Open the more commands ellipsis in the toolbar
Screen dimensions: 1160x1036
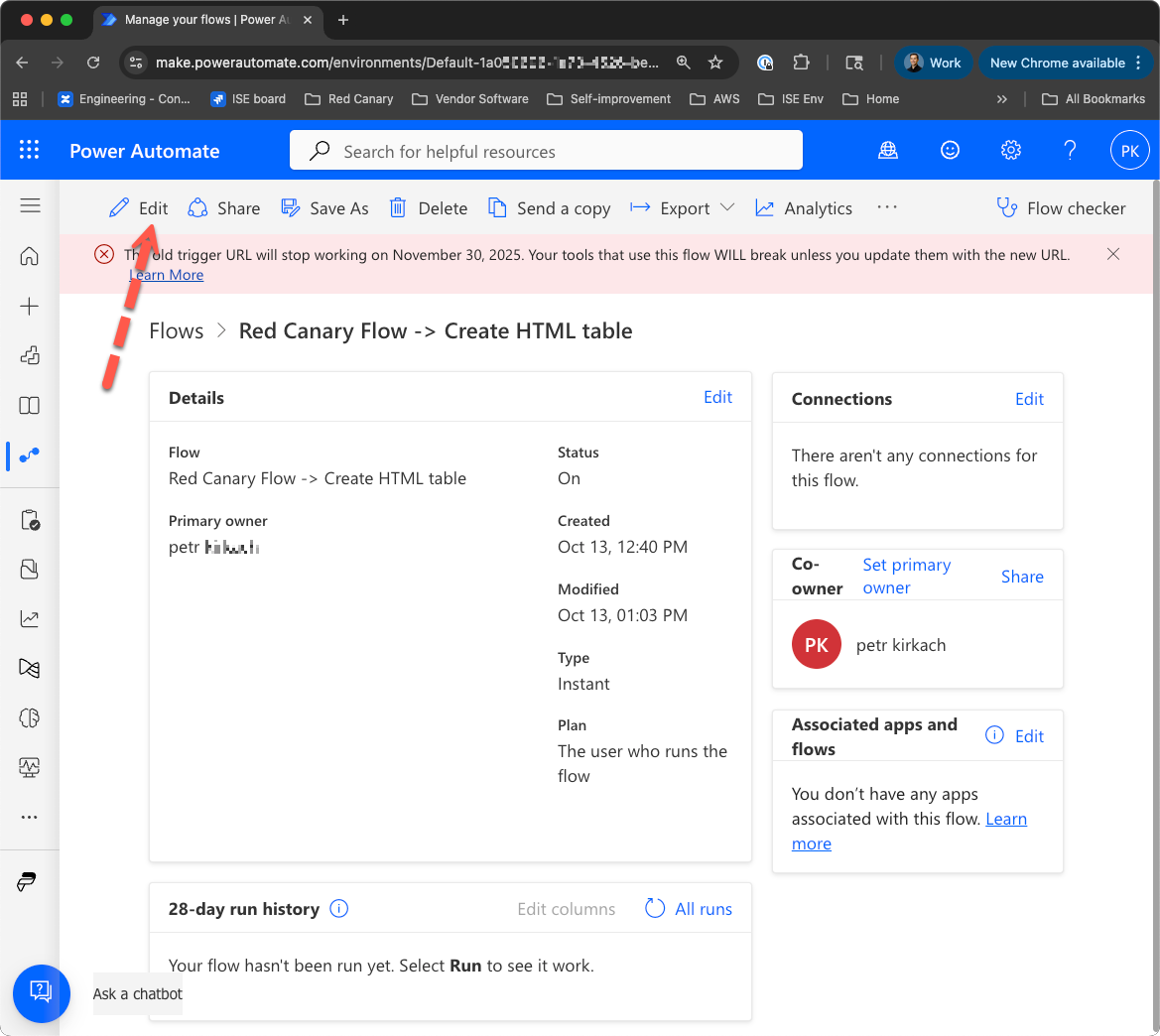point(886,207)
